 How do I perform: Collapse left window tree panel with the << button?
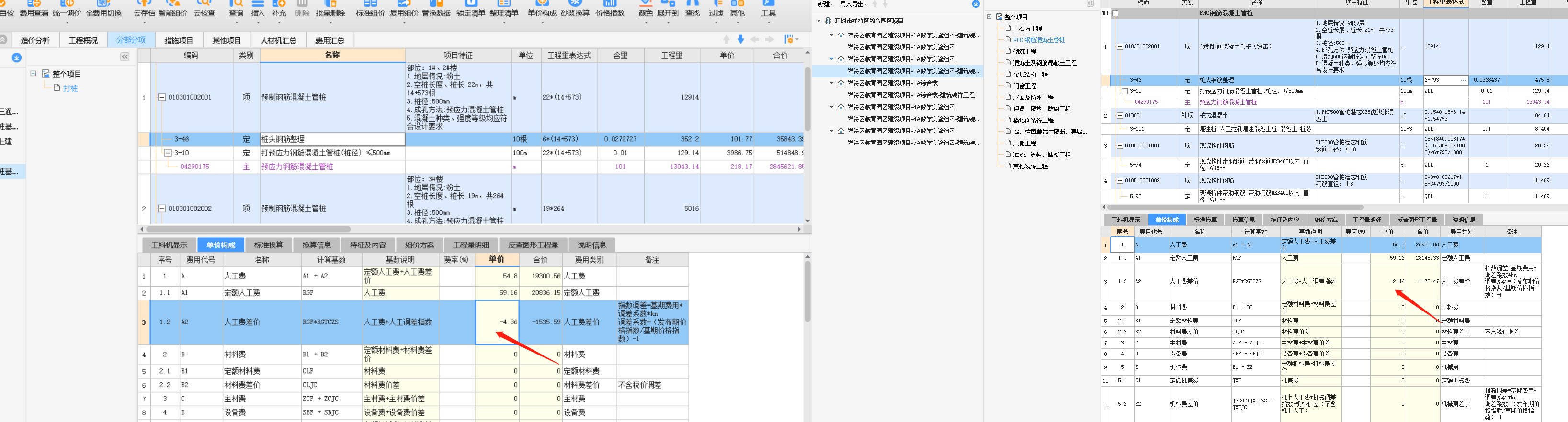pos(125,56)
